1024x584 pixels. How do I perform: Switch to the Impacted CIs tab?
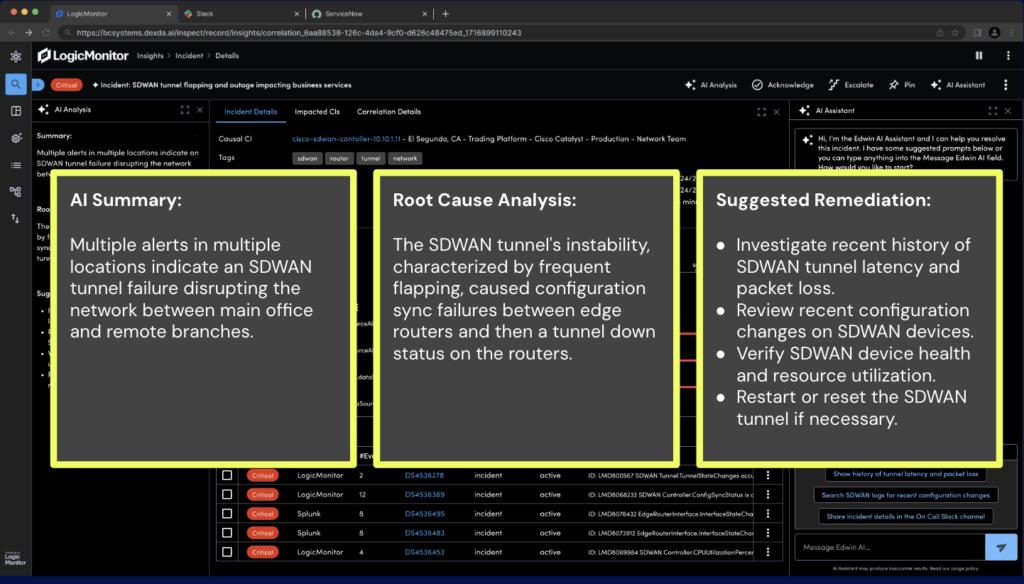tap(316, 112)
